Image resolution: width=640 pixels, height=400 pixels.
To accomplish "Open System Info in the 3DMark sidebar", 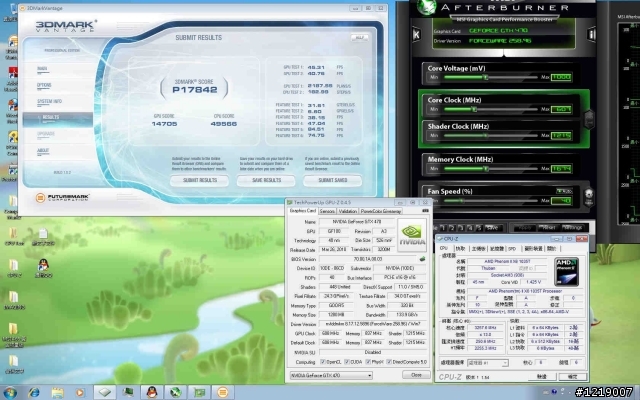I will [49, 102].
